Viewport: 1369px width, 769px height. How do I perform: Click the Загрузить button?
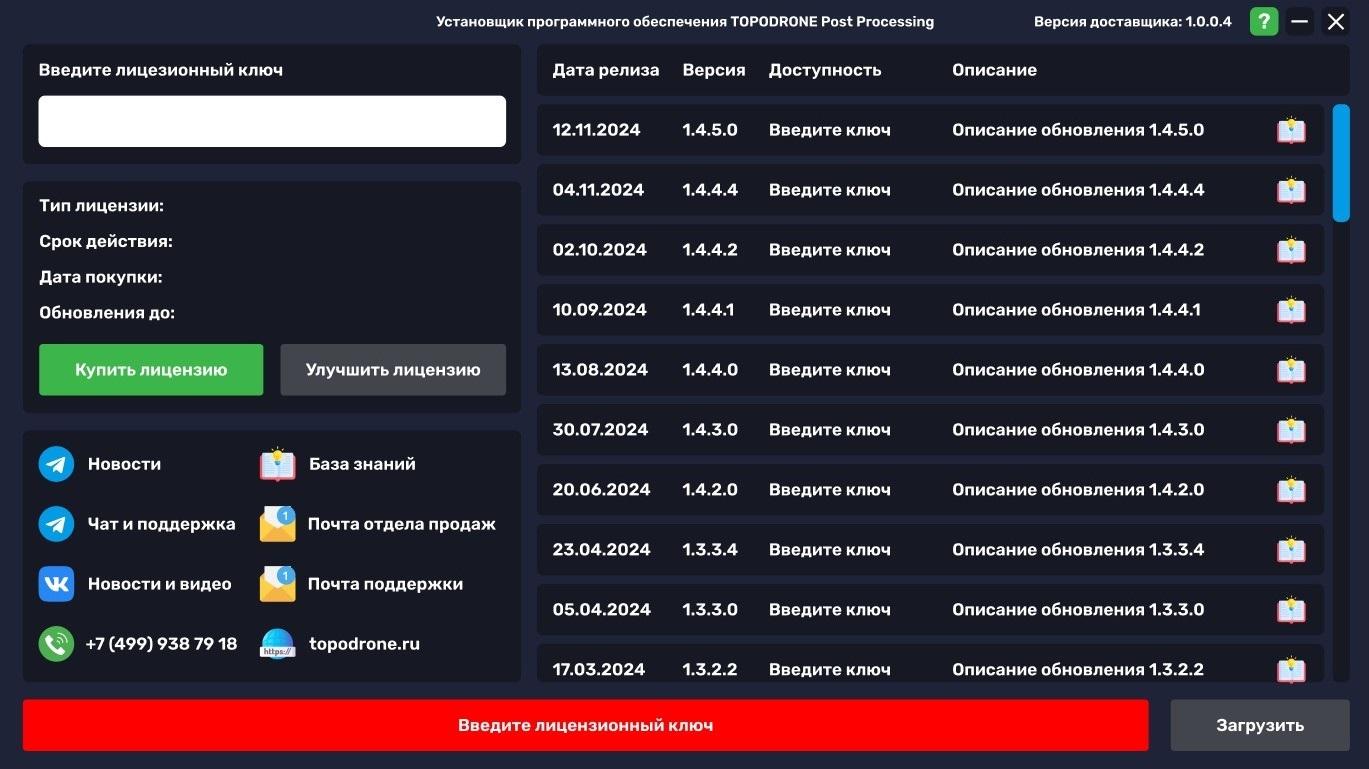[1260, 725]
